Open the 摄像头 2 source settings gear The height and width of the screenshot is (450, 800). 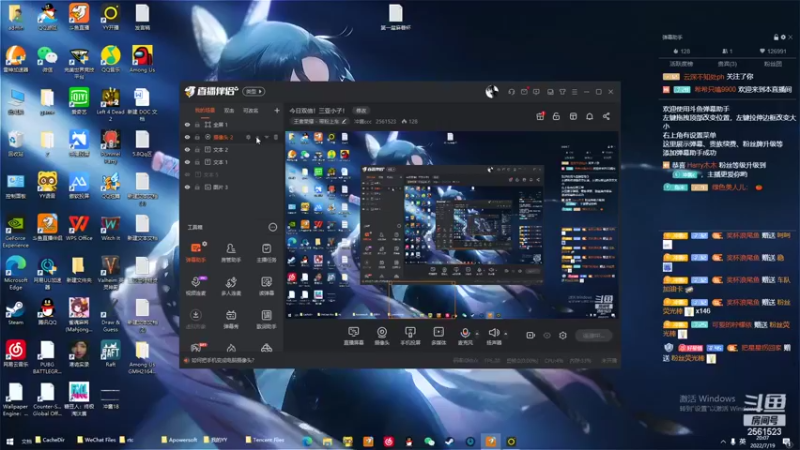tap(248, 137)
